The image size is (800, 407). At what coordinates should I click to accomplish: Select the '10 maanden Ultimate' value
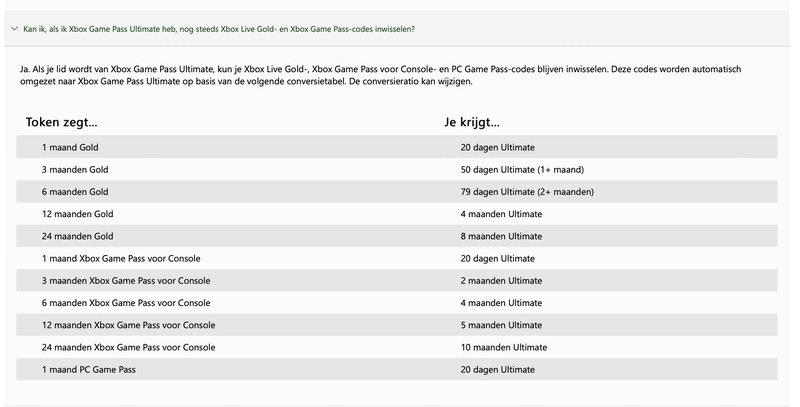point(504,347)
